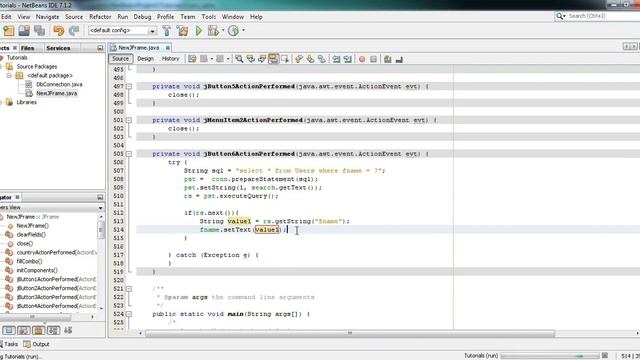Toggle Highlight Search in editor toolbar
The image size is (640, 360).
click(273, 59)
